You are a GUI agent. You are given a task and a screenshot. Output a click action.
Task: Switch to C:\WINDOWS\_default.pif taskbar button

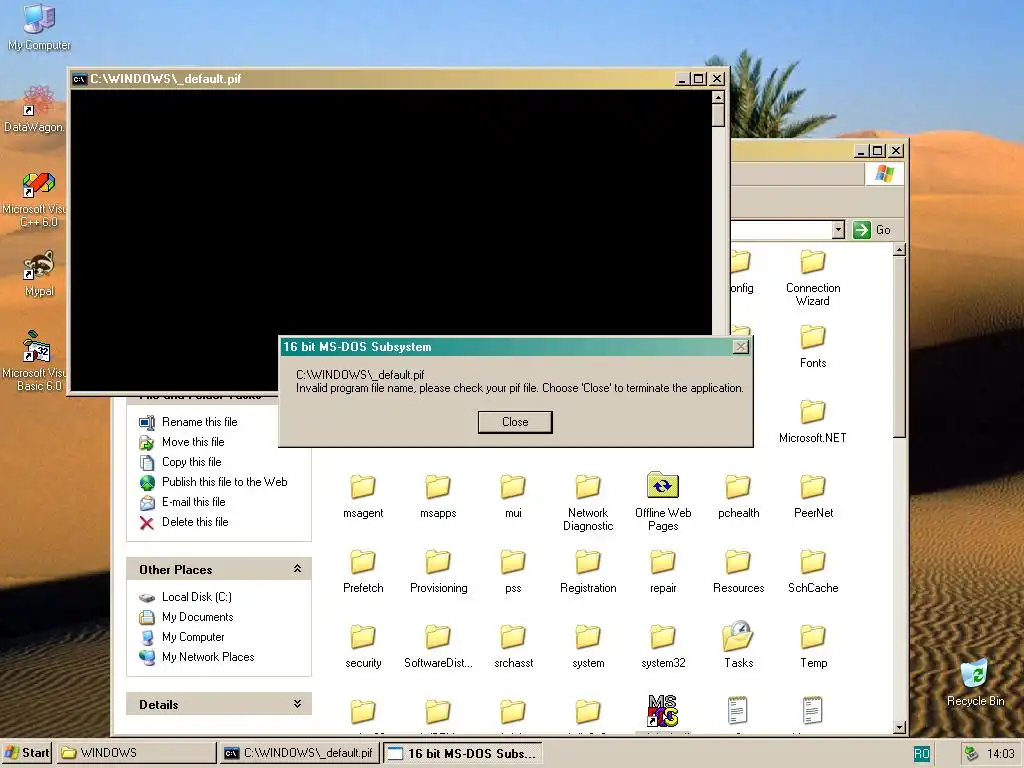pos(299,753)
